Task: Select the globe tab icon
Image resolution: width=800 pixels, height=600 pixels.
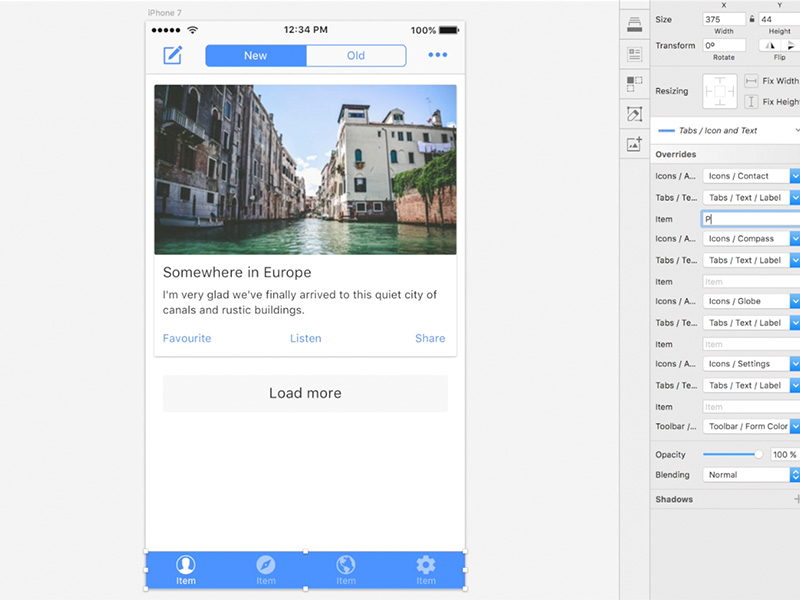Action: point(345,565)
